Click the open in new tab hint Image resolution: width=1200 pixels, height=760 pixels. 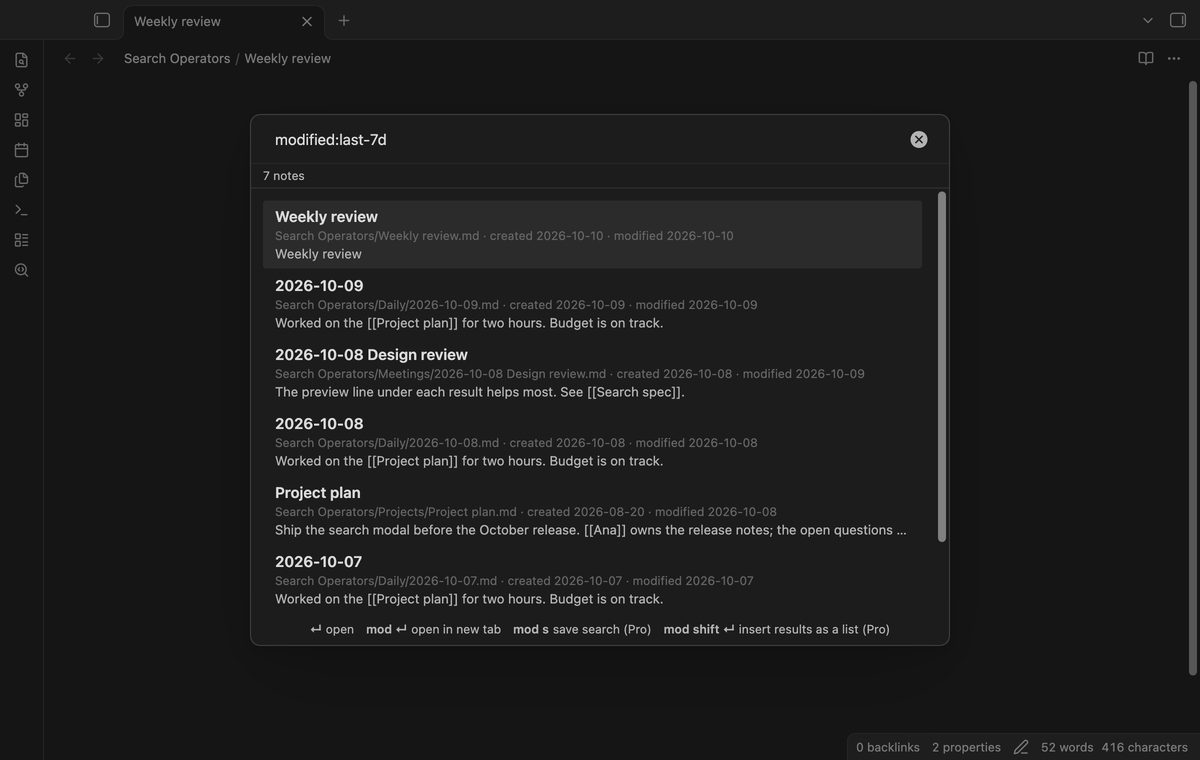[433, 629]
